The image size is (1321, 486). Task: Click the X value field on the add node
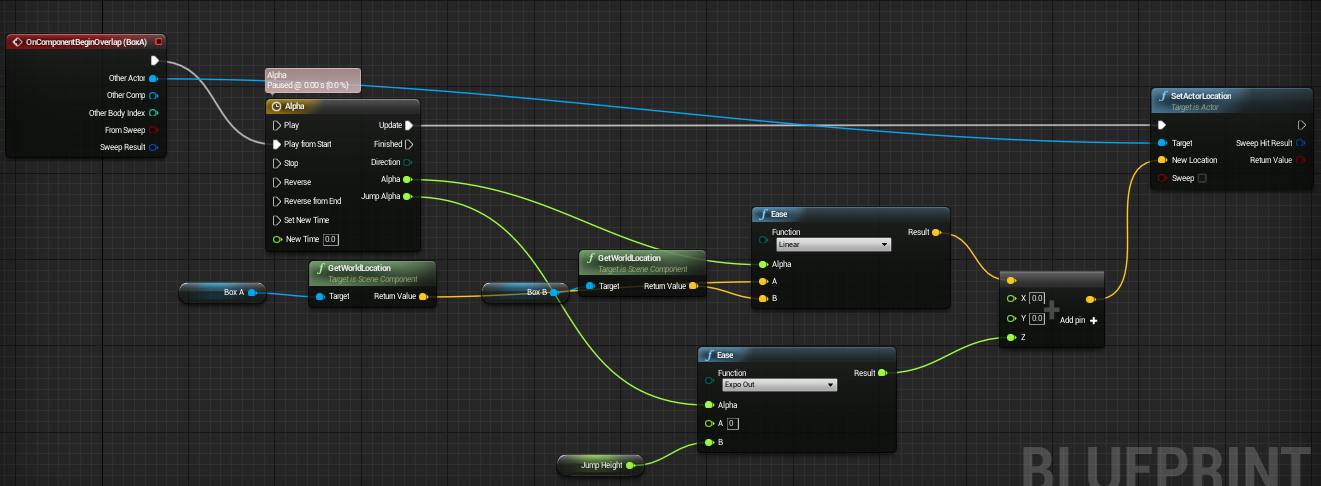(1037, 298)
